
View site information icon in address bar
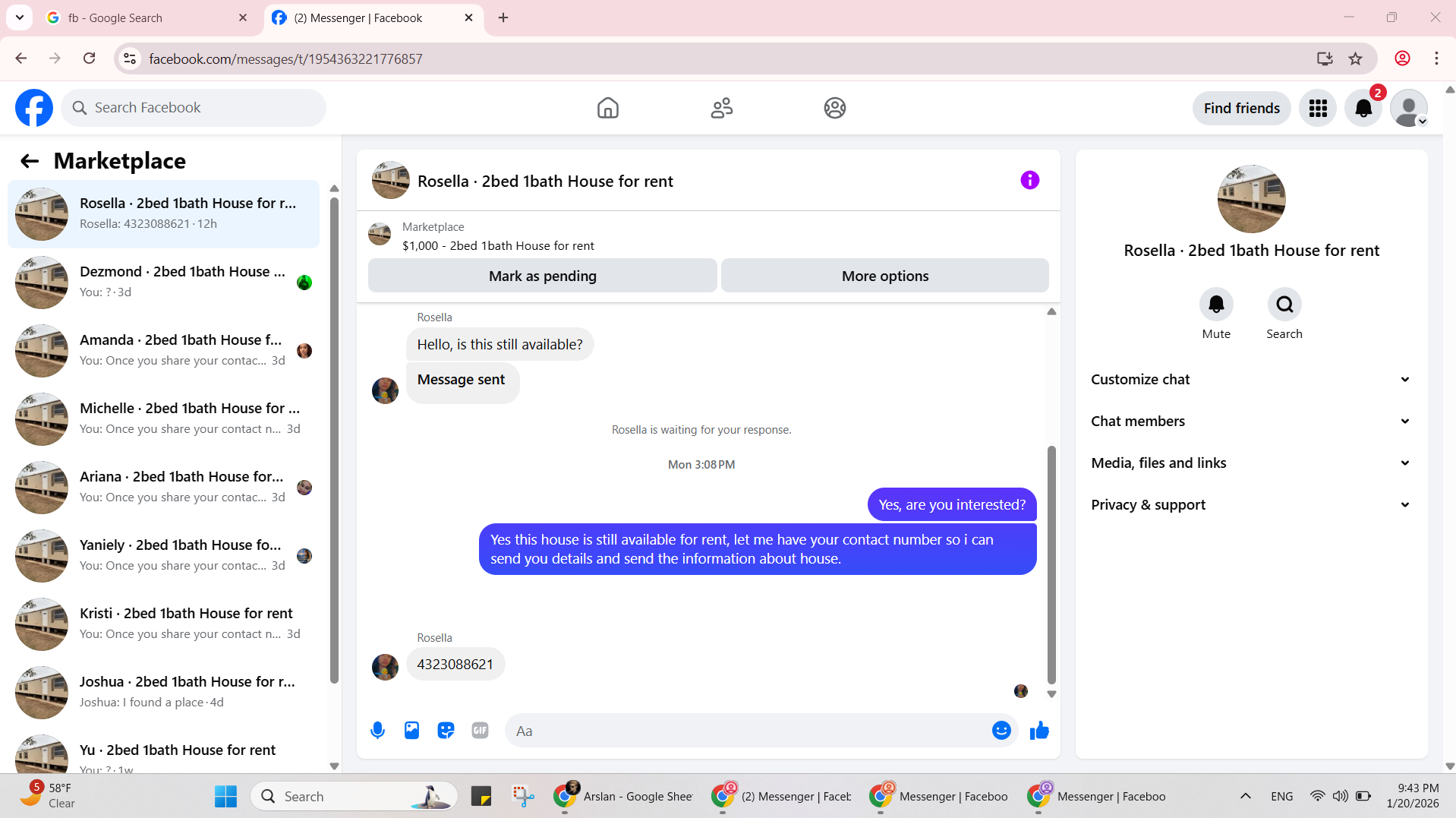click(x=130, y=58)
